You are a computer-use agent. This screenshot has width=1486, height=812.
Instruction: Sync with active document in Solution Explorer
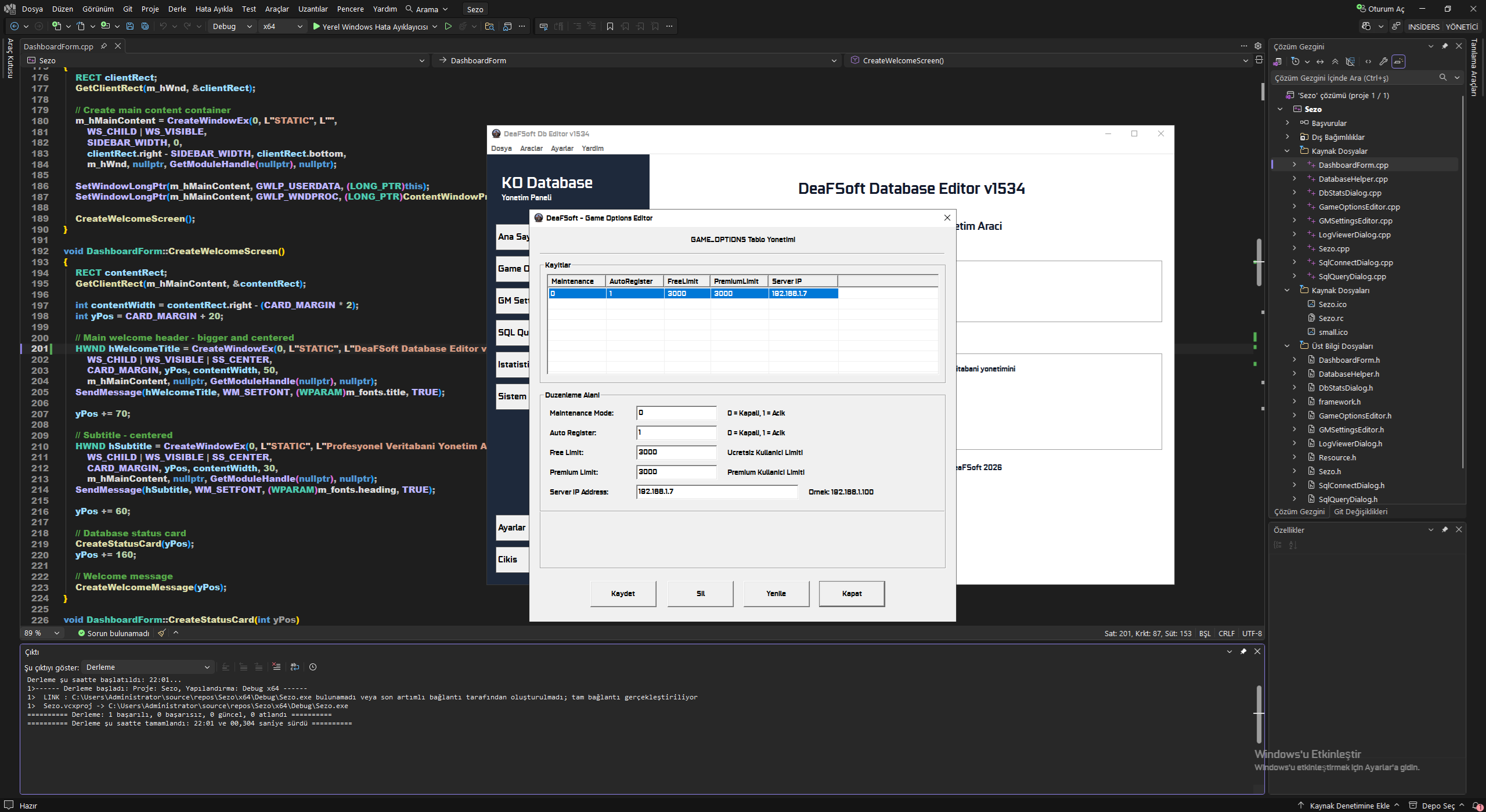(x=1320, y=62)
